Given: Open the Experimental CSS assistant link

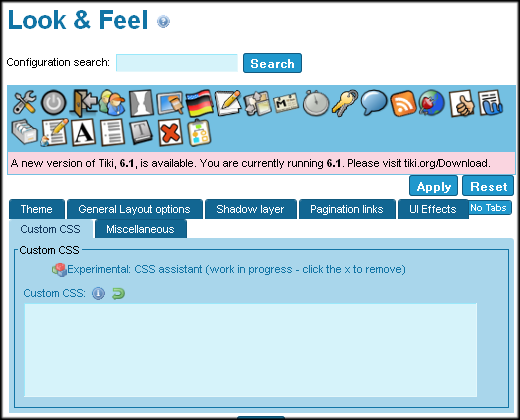Looking at the screenshot, I should click(236, 269).
